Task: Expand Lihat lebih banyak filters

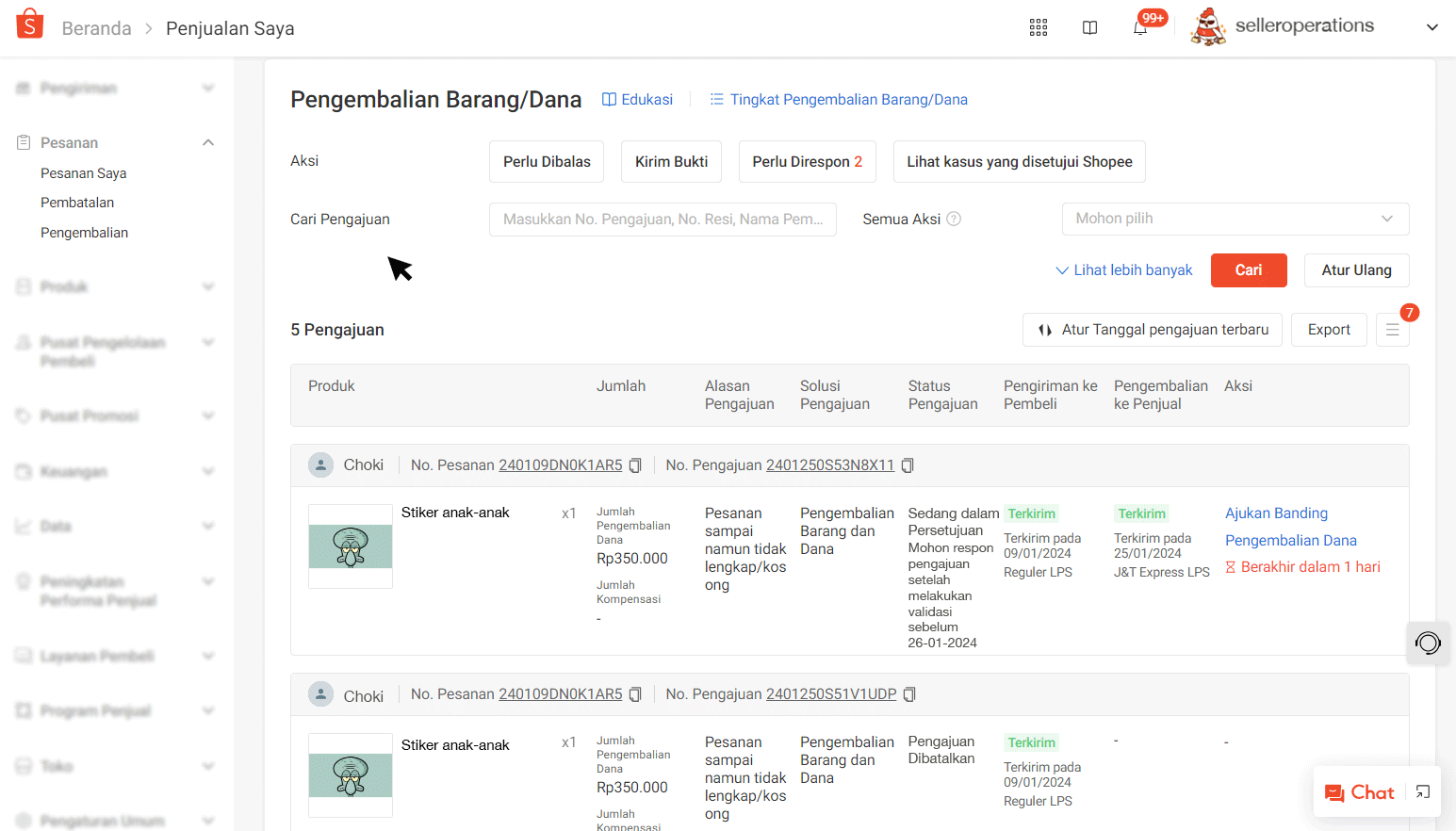Action: click(x=1123, y=270)
